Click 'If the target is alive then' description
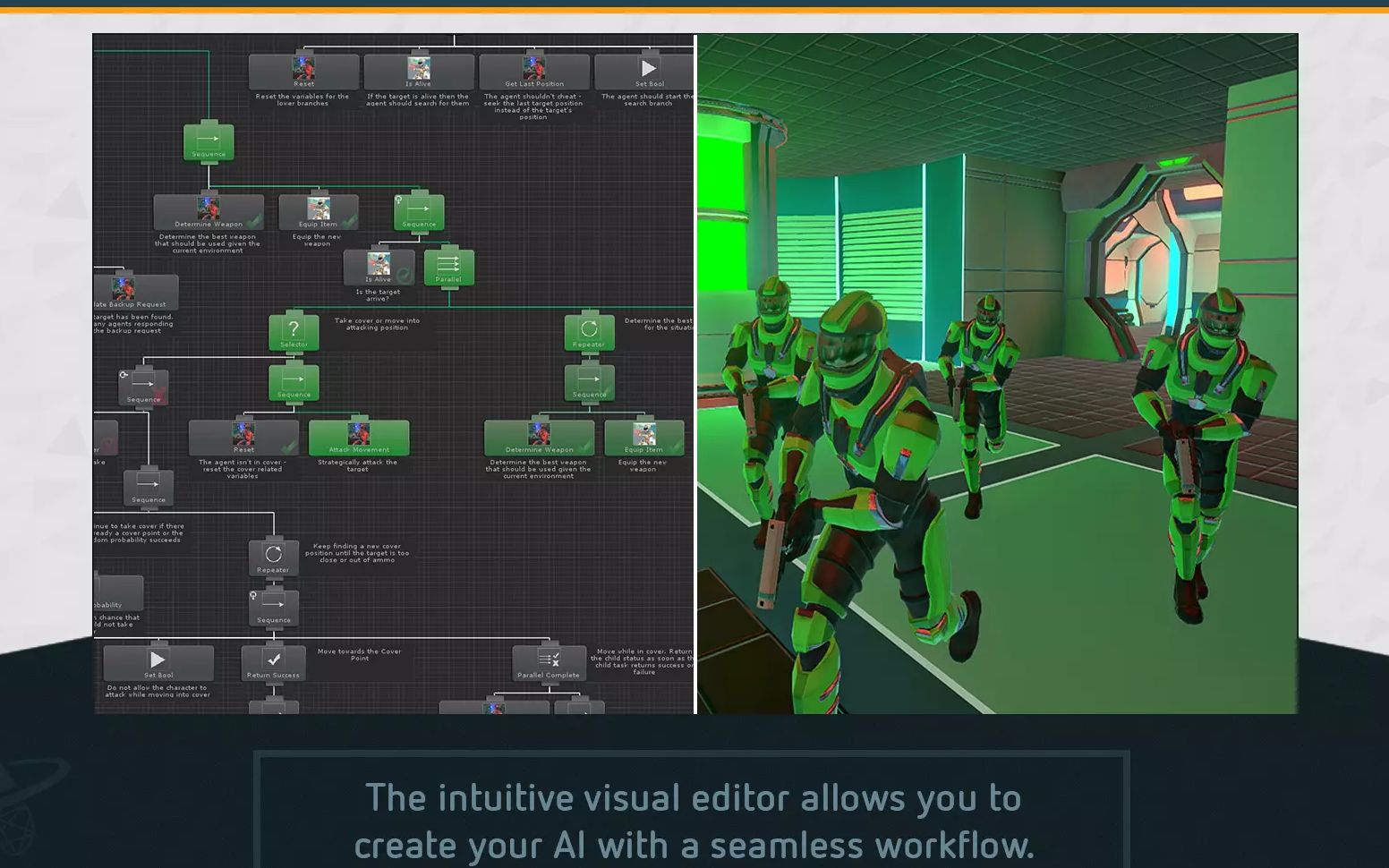Screen dimensions: 1389x868 [418, 99]
